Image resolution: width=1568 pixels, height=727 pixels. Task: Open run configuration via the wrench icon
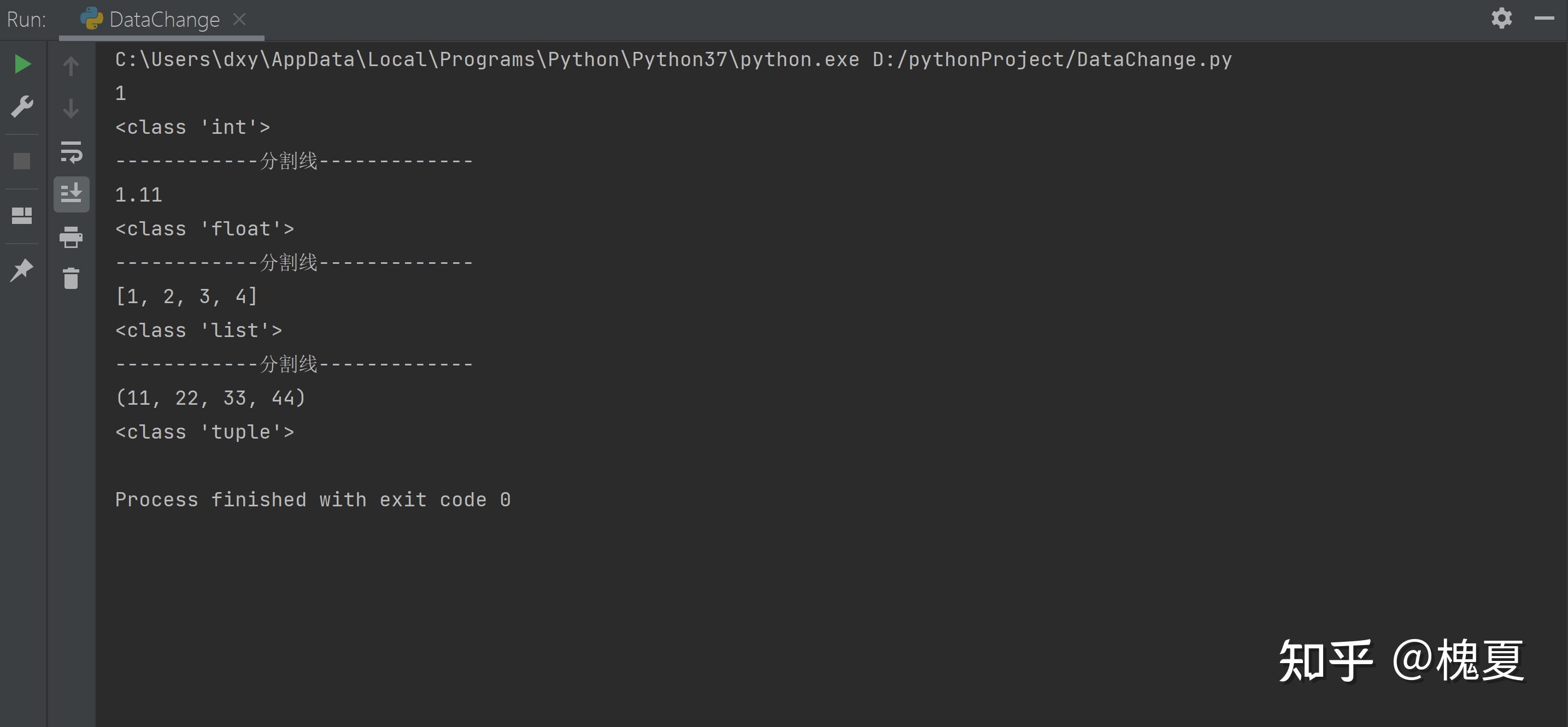(22, 107)
